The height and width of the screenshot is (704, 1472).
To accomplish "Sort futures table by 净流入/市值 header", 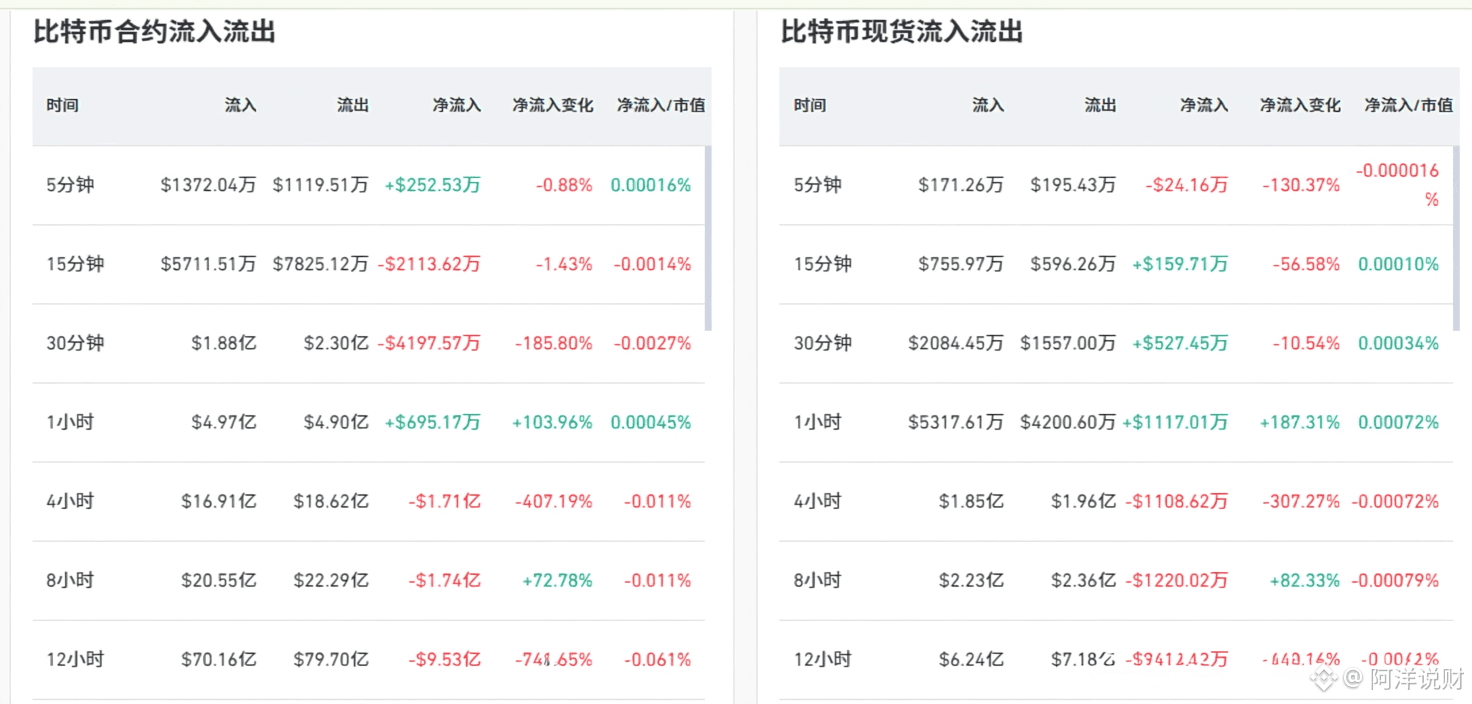I will [x=660, y=105].
